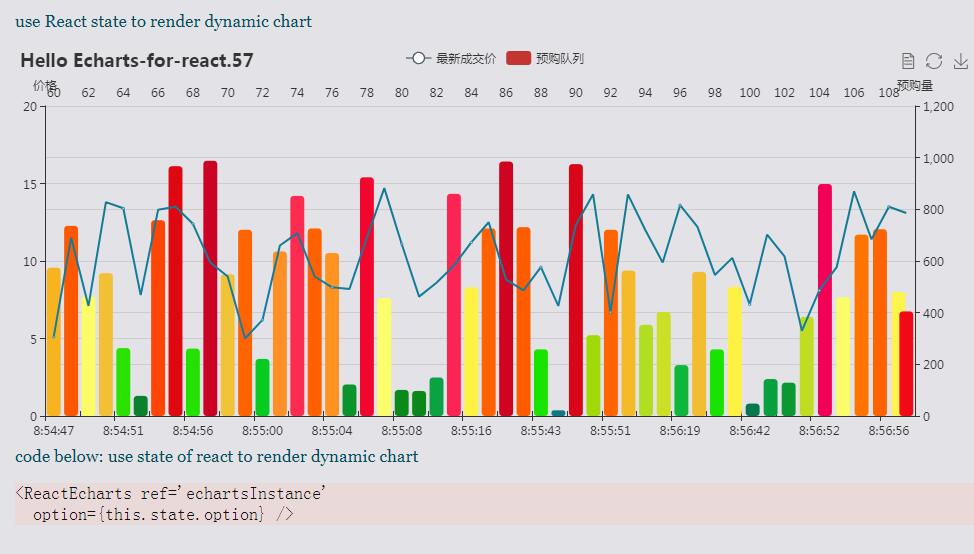
Task: Click the line peak point near 8:55:08
Action: (384, 188)
